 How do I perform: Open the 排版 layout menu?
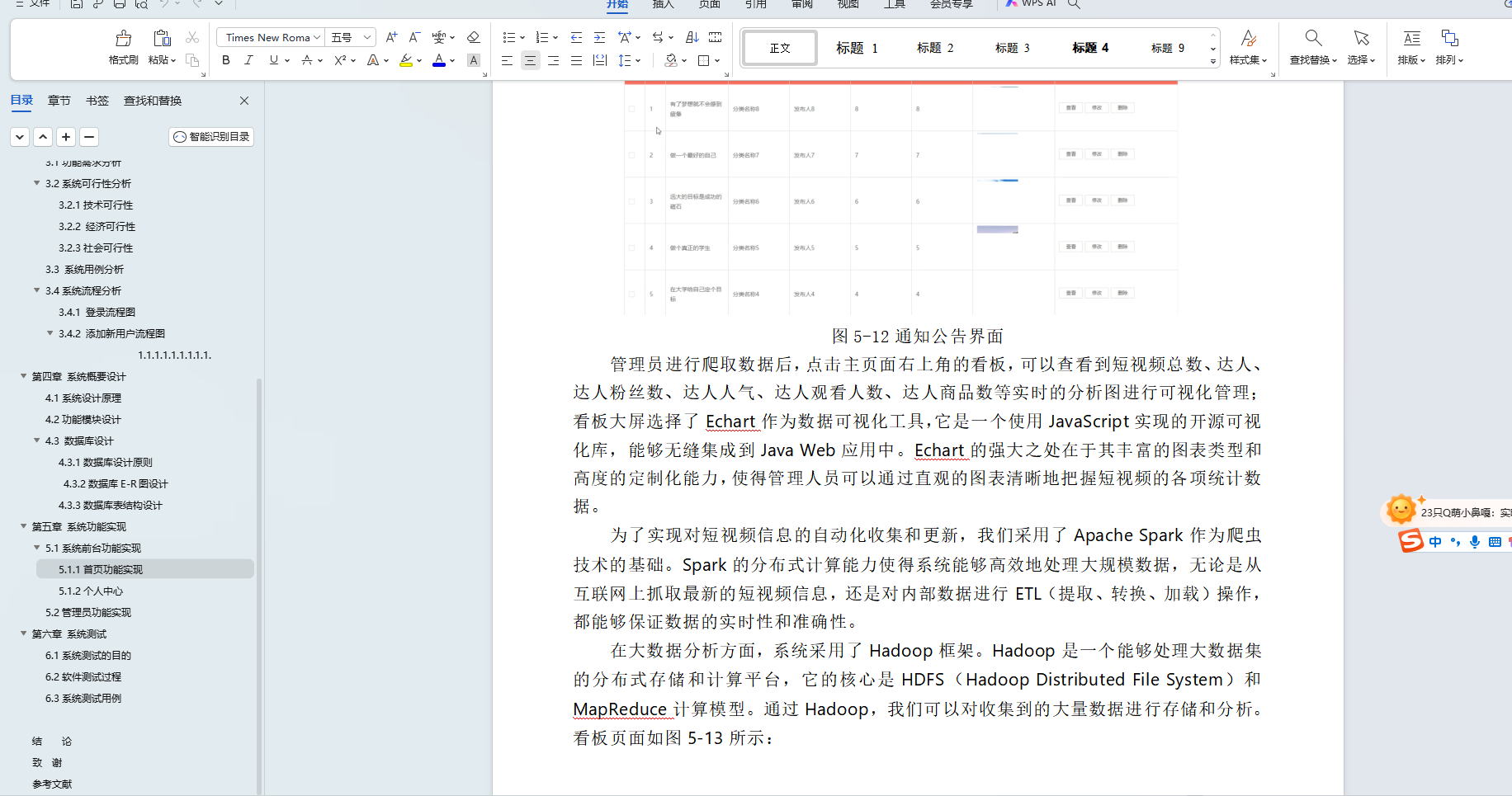click(1411, 47)
